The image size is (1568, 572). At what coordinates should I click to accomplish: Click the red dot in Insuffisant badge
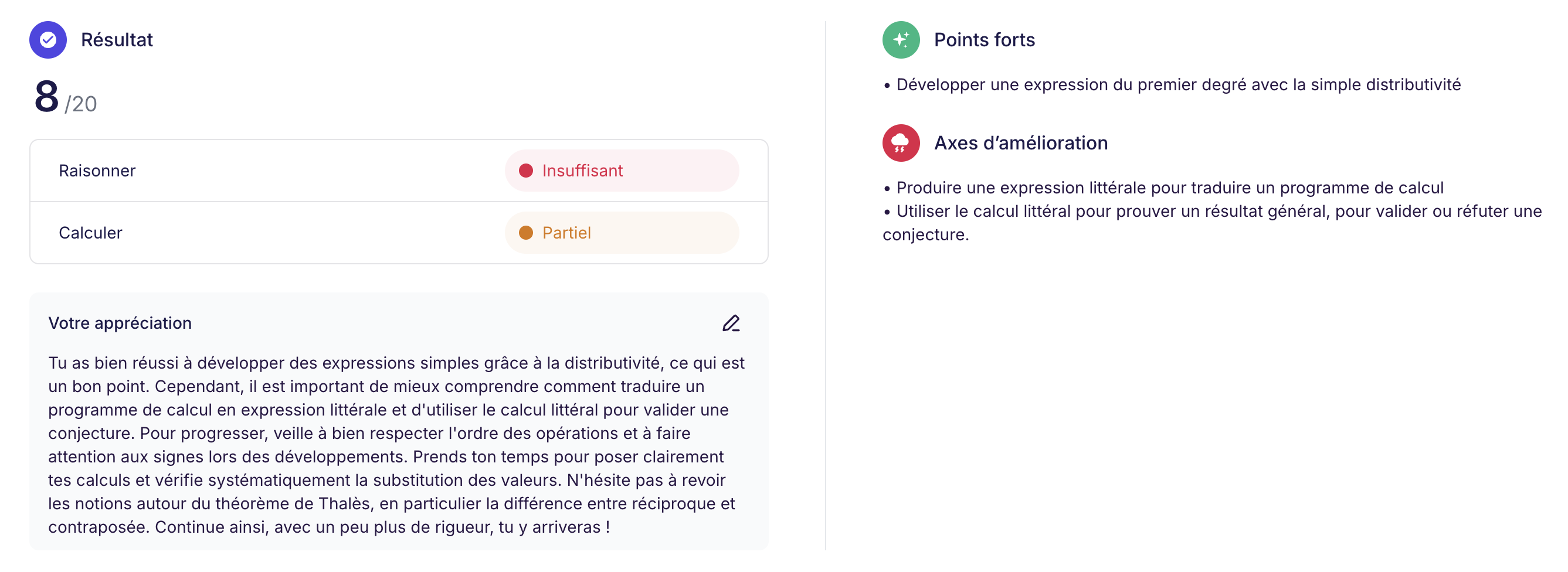click(526, 171)
